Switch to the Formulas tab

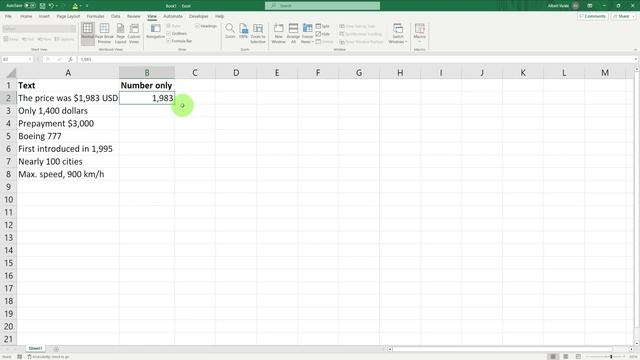click(96, 16)
